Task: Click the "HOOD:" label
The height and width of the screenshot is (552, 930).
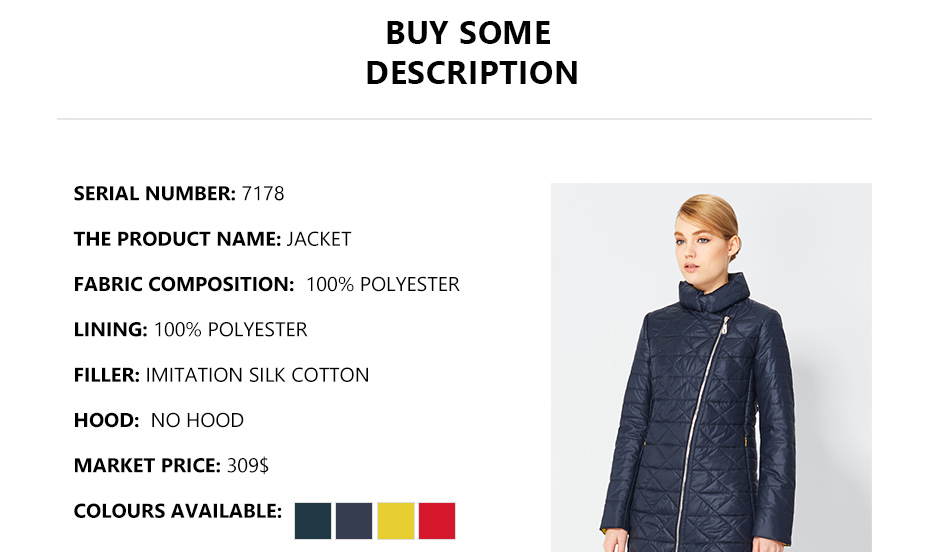Action: click(106, 420)
